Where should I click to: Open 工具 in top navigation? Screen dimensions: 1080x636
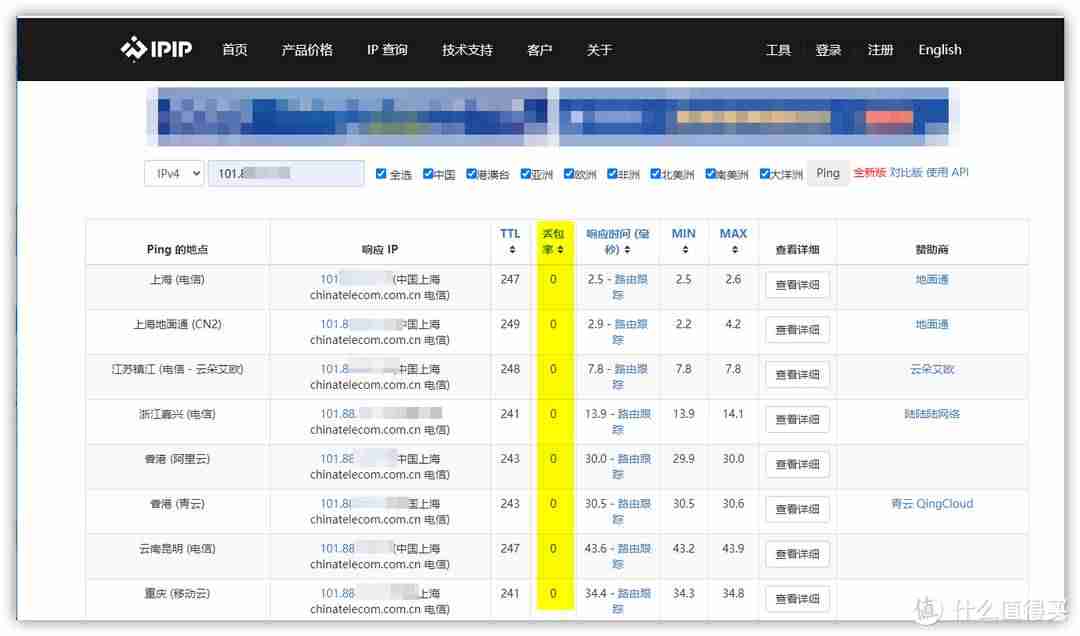tap(778, 50)
